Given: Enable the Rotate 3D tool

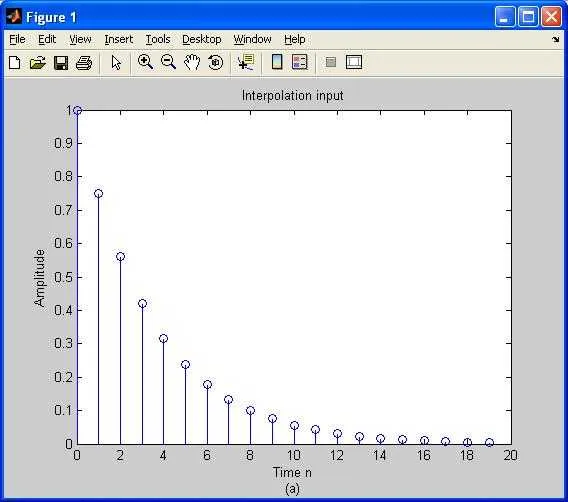Looking at the screenshot, I should pyautogui.click(x=216, y=62).
